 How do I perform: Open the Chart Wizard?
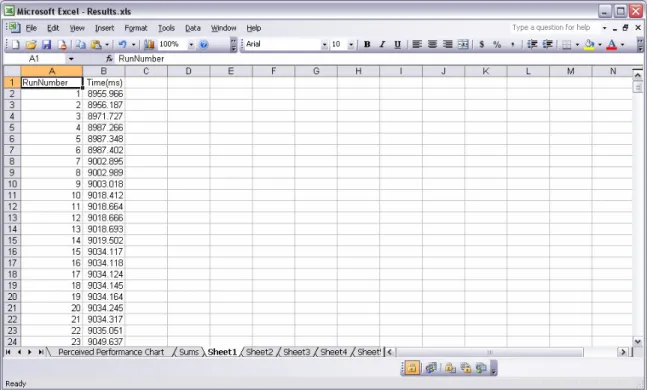[x=149, y=44]
